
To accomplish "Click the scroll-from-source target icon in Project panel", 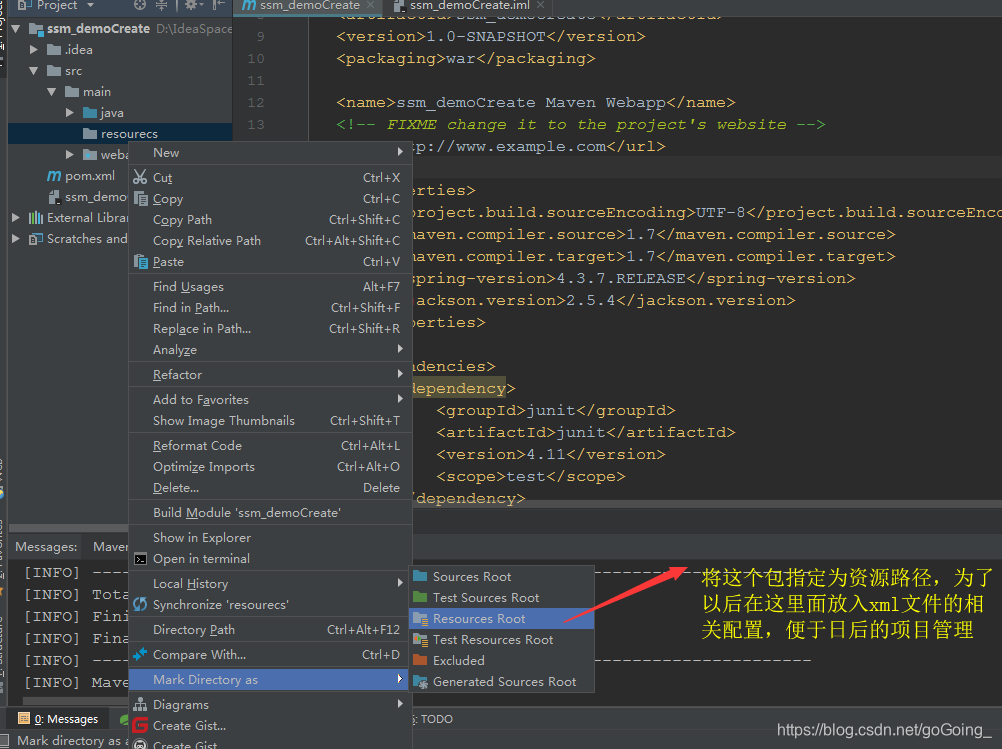I will [140, 5].
